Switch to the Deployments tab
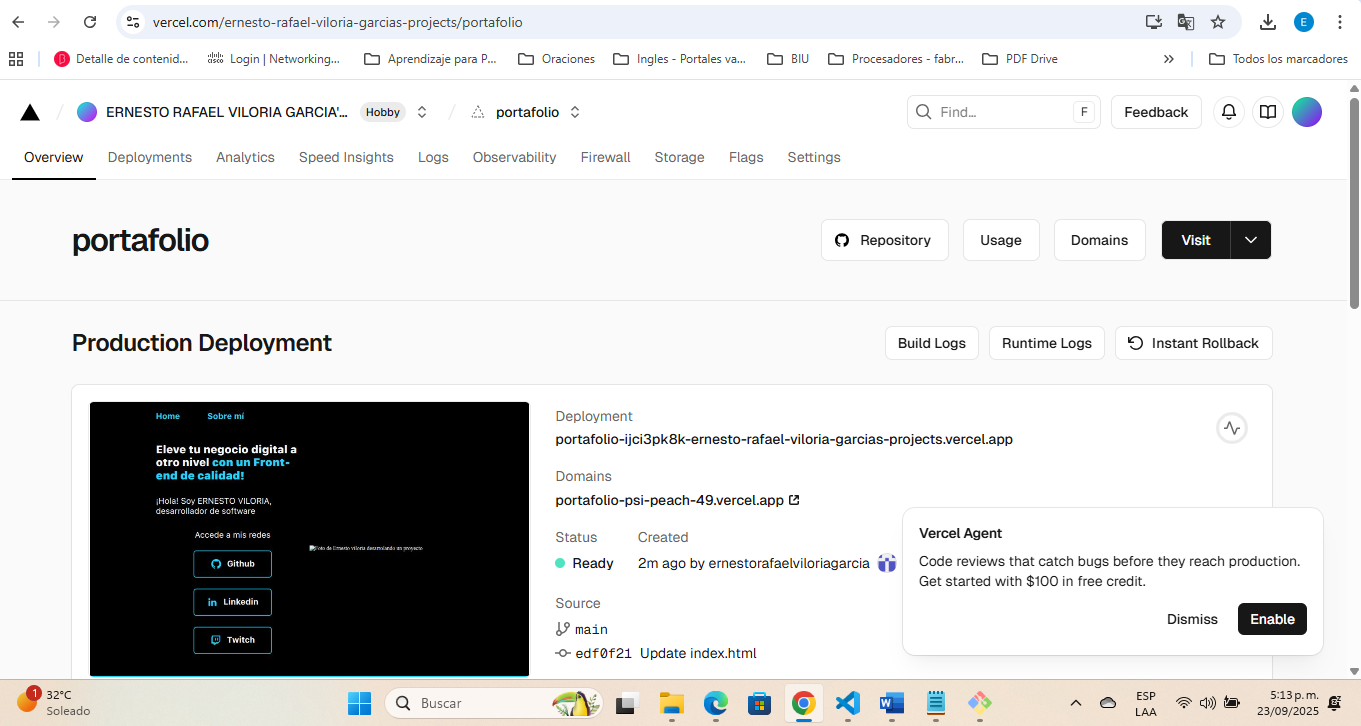Viewport: 1361px width, 726px height. click(x=150, y=157)
